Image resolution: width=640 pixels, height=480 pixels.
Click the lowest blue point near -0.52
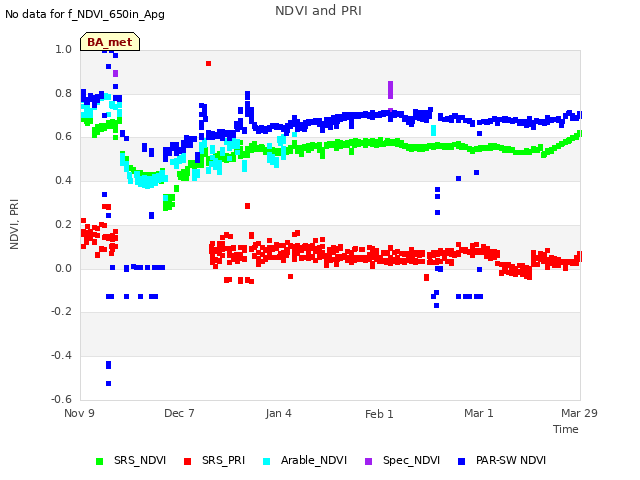click(x=109, y=383)
